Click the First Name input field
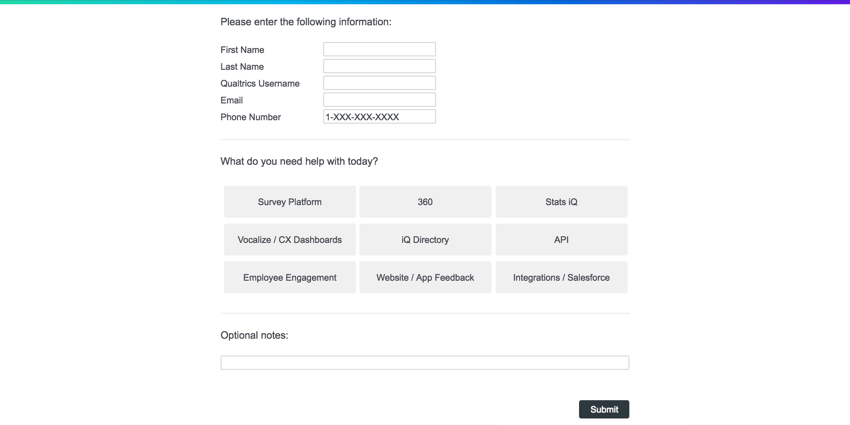The width and height of the screenshot is (850, 425). pos(379,49)
